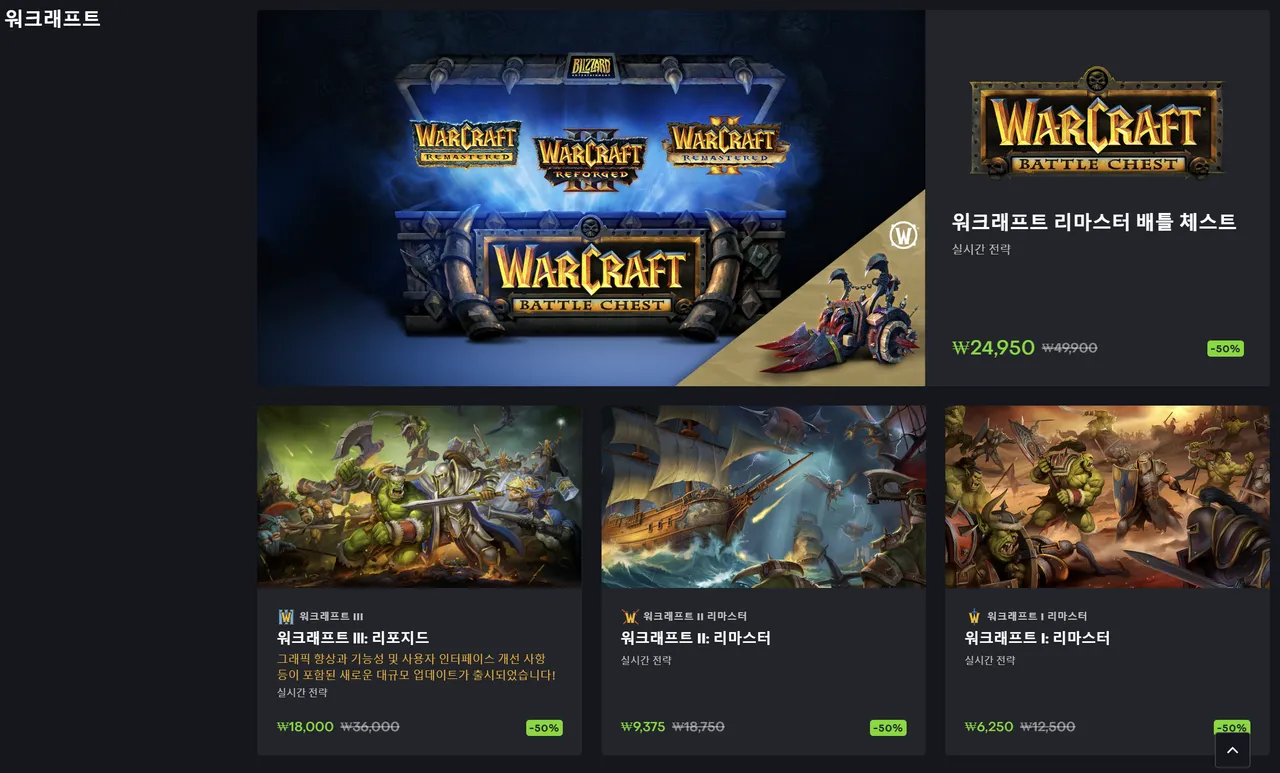Screen dimensions: 1280x773
Task: Select the 워크래프트 리마스터 배틀 체스트 title
Action: coord(1094,222)
